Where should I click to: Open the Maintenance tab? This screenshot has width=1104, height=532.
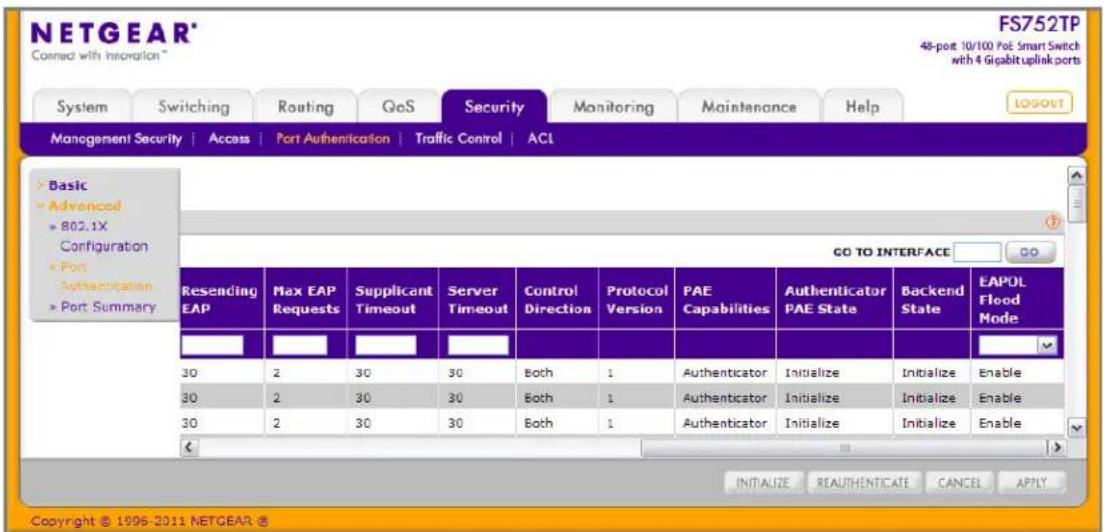tap(748, 107)
